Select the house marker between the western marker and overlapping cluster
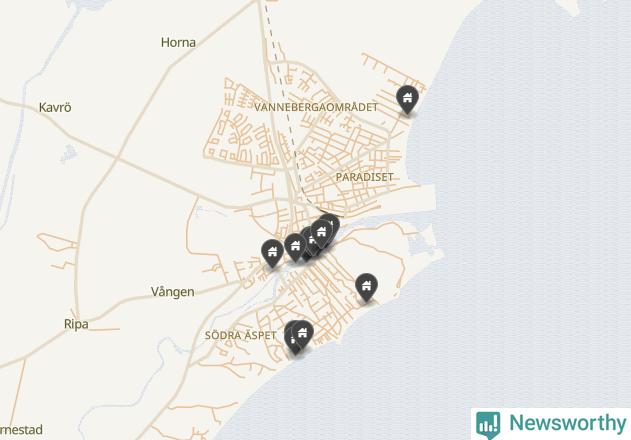This screenshot has width=631, height=440. 295,247
